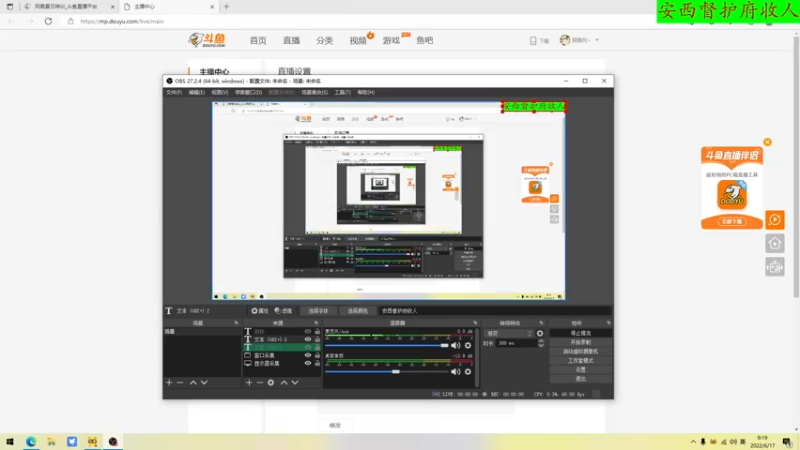Open the gear settings for 麦克风/Aux audio
This screenshot has height=450, width=800.
tap(468, 345)
